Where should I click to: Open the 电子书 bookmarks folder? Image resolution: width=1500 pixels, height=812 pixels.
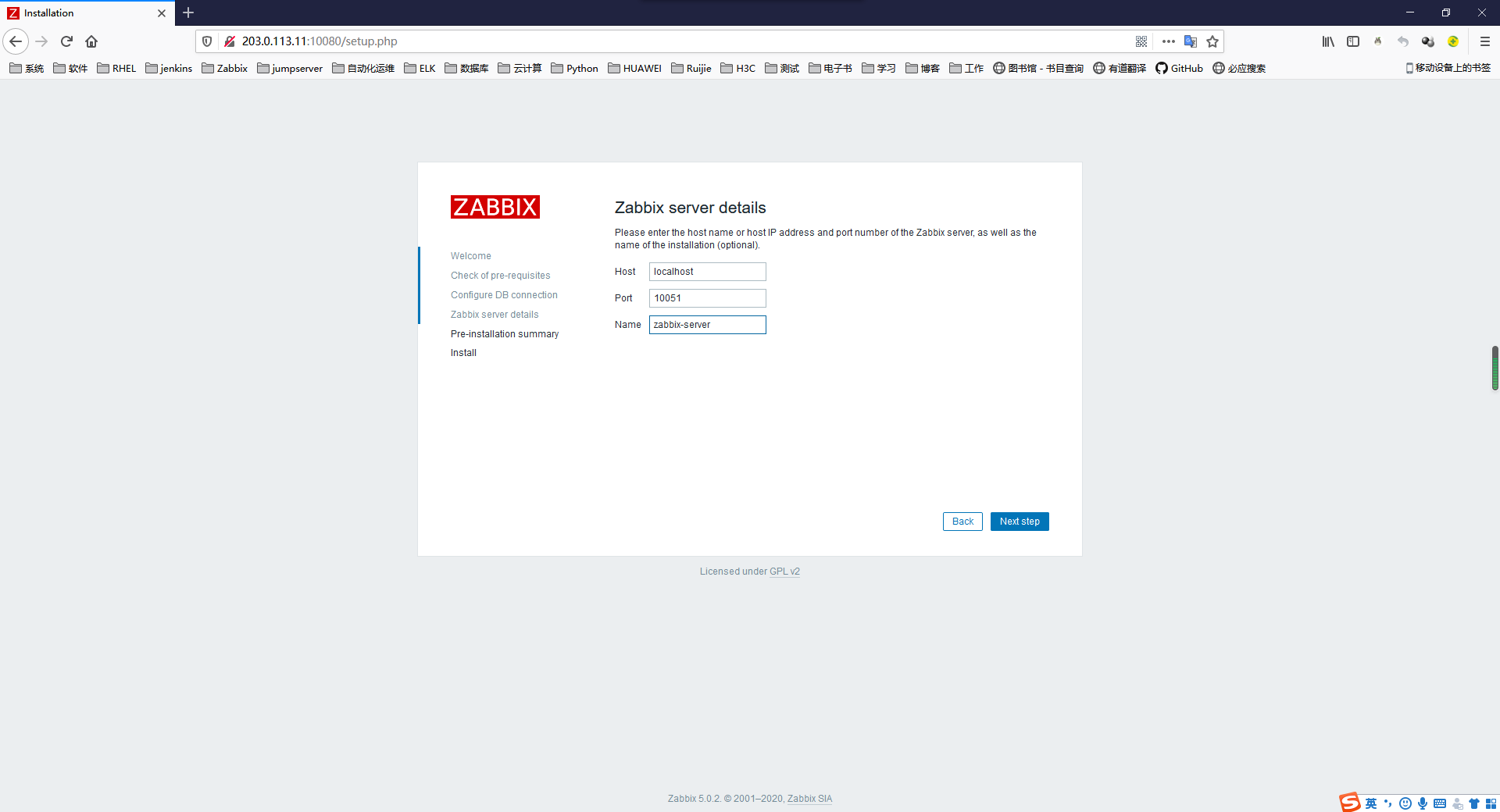(x=830, y=68)
